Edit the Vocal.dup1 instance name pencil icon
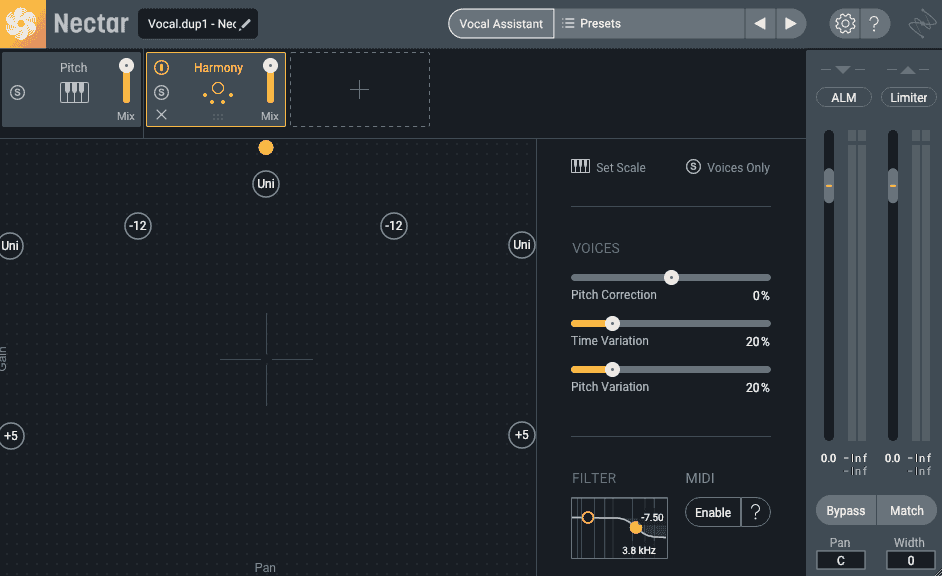The image size is (942, 576). click(245, 24)
